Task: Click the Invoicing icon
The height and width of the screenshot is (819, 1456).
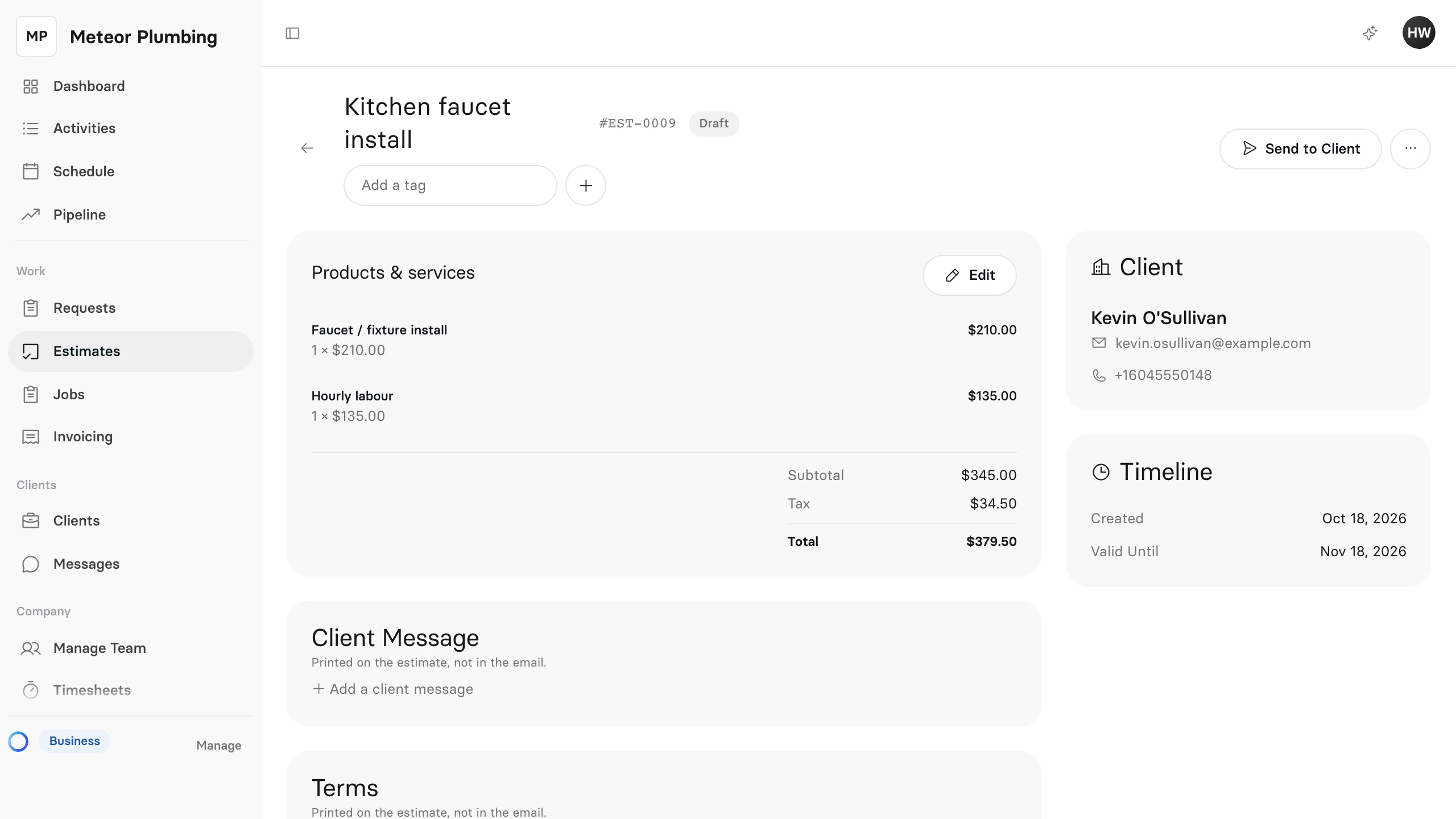Action: click(x=30, y=437)
